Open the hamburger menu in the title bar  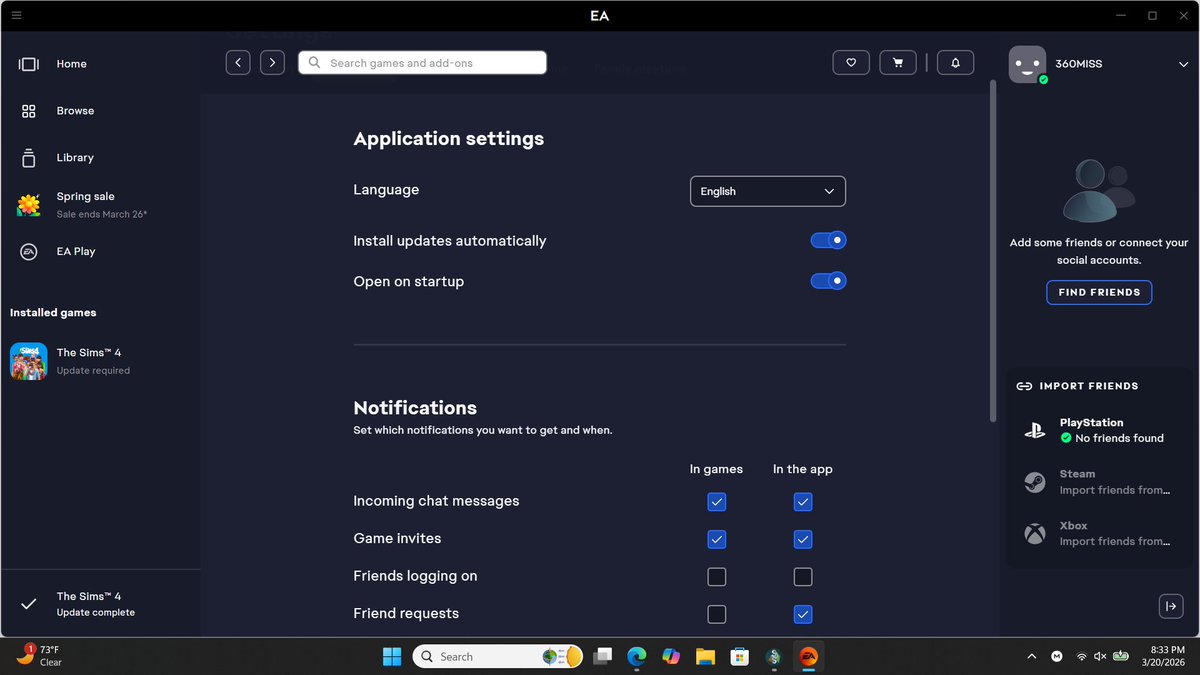[16, 15]
